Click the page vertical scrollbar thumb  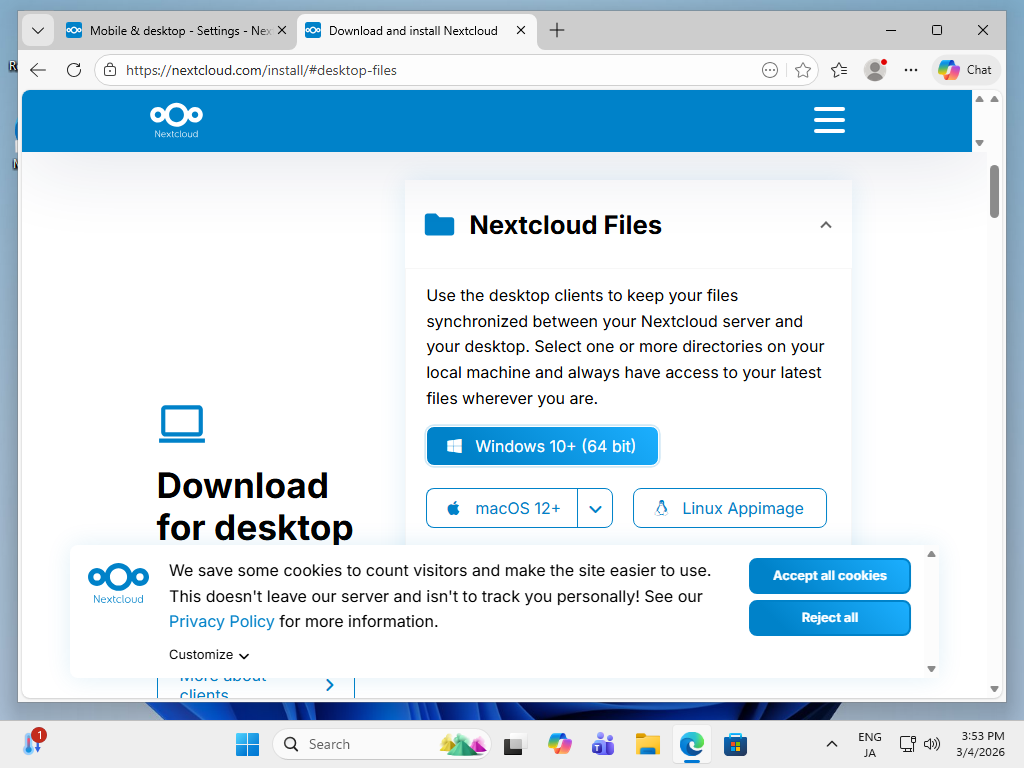tap(994, 191)
